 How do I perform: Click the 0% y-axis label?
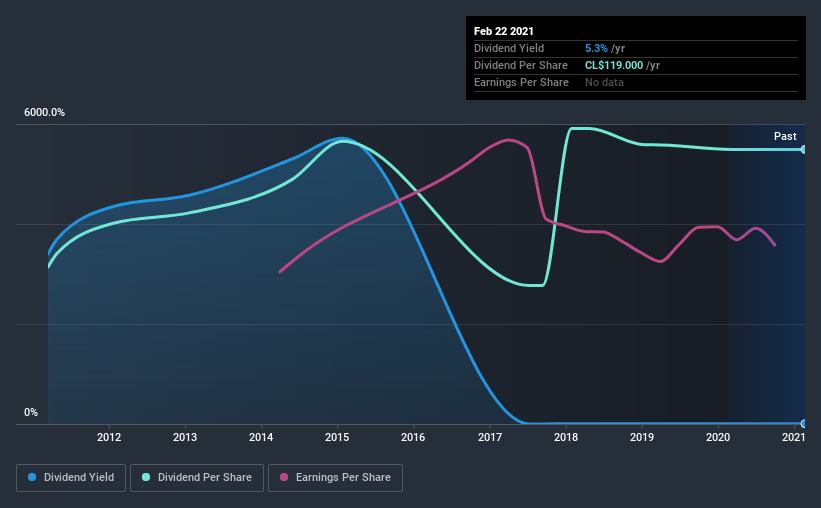coord(31,413)
